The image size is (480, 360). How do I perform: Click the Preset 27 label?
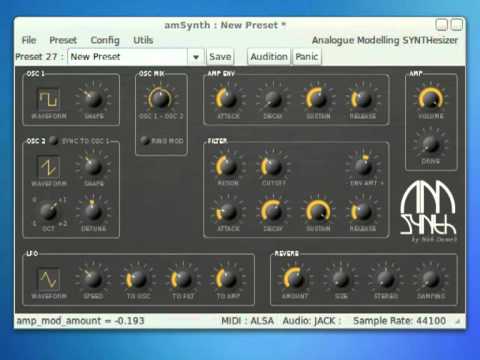(39, 57)
